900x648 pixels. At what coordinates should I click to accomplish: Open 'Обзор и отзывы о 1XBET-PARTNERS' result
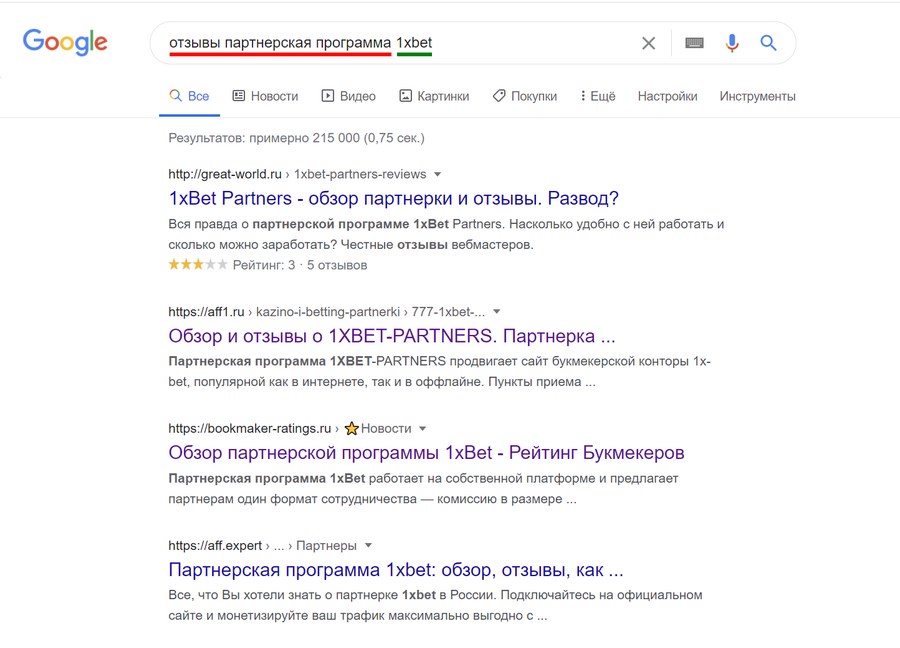[391, 336]
